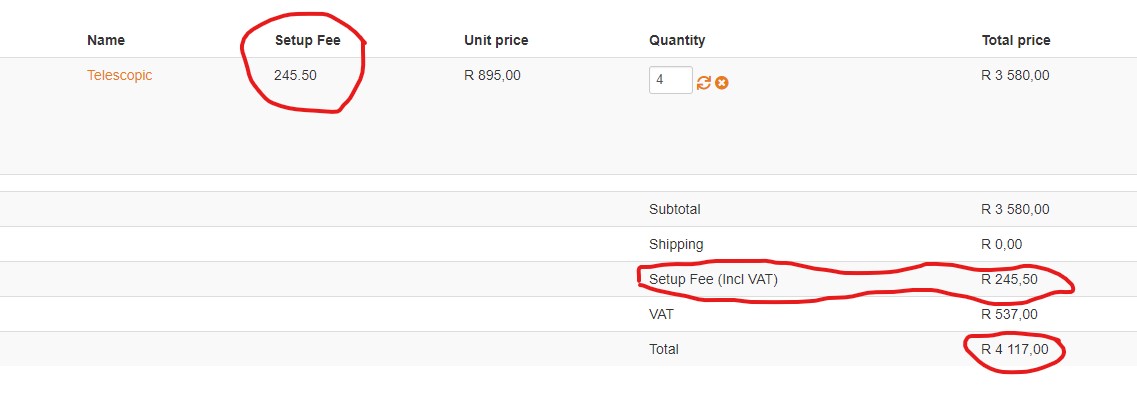The width and height of the screenshot is (1137, 401).
Task: Click the 245.50 setup fee value
Action: (x=295, y=75)
